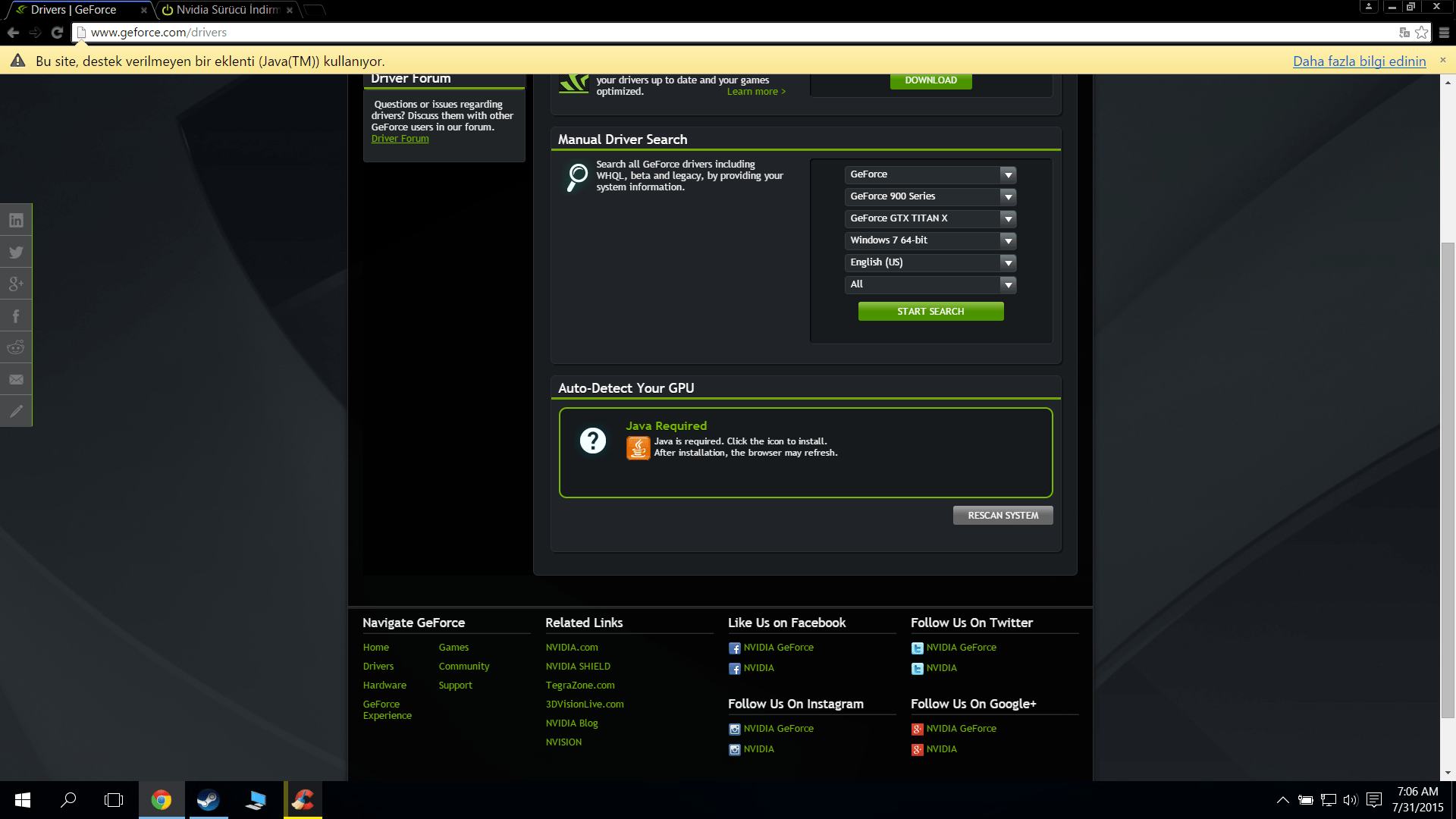Bookmark page with star icon
1456x819 pixels.
pyautogui.click(x=1421, y=33)
